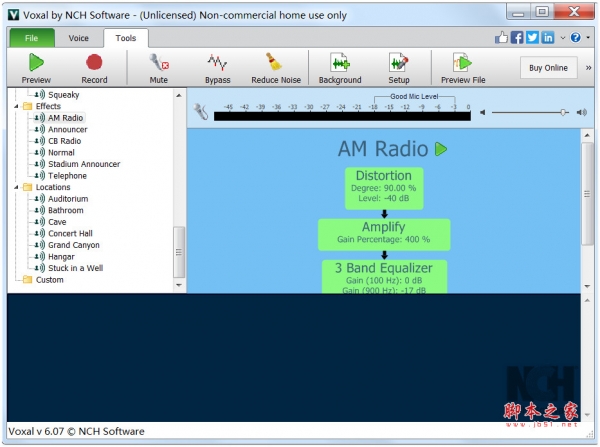This screenshot has height=447, width=600.
Task: Select the Grand Canyon location
Action: pyautogui.click(x=73, y=245)
